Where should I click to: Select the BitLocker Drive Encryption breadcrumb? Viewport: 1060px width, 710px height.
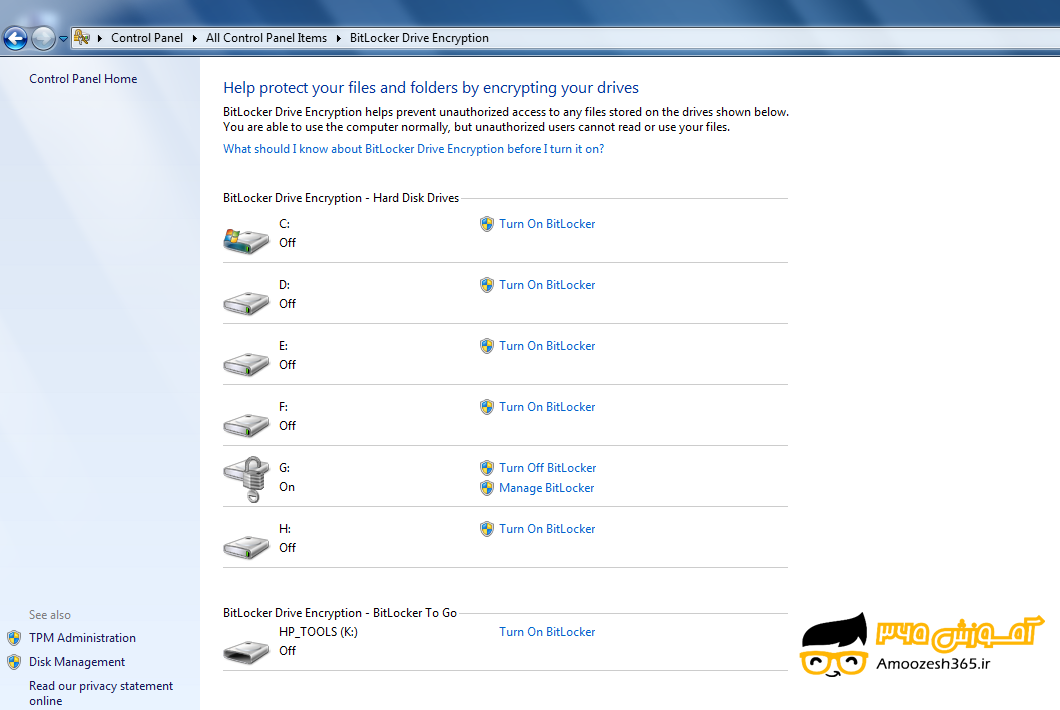point(419,38)
